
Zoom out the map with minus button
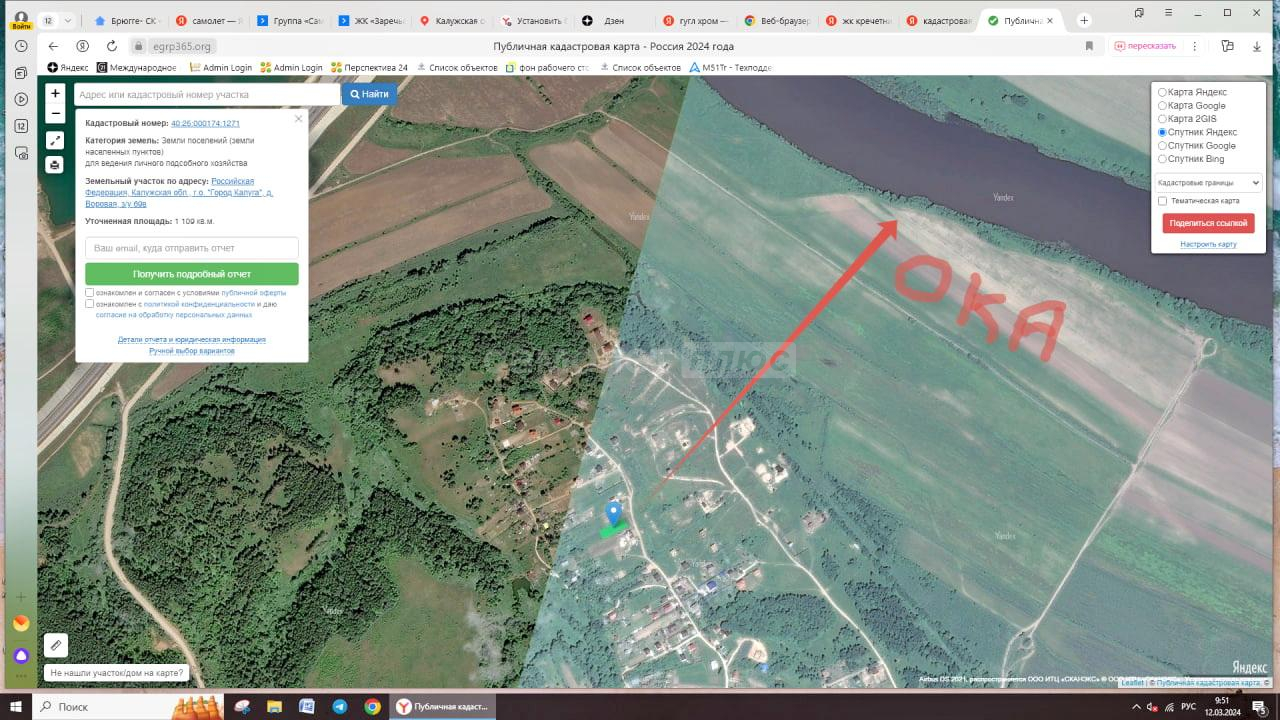(55, 113)
